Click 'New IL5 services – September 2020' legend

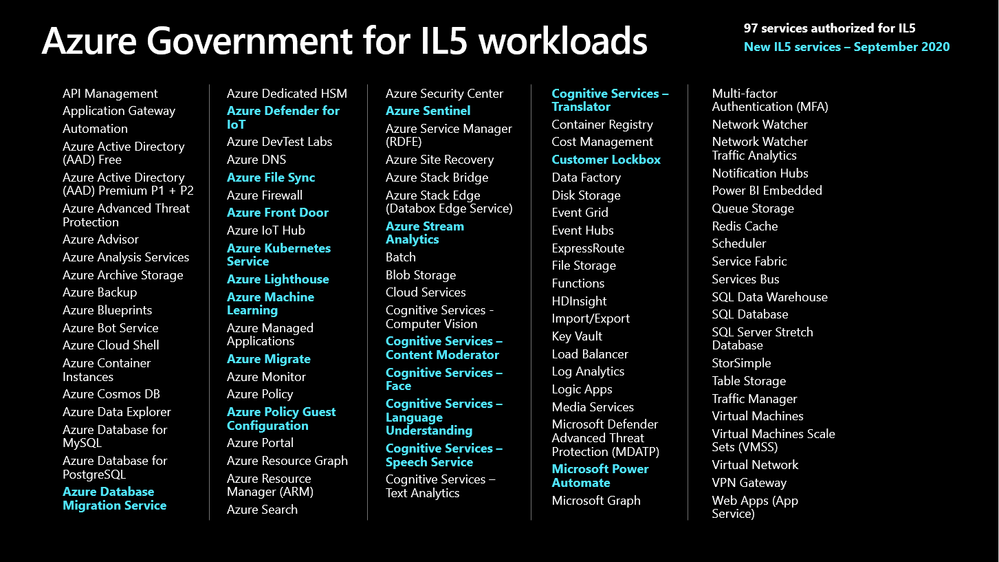point(847,47)
